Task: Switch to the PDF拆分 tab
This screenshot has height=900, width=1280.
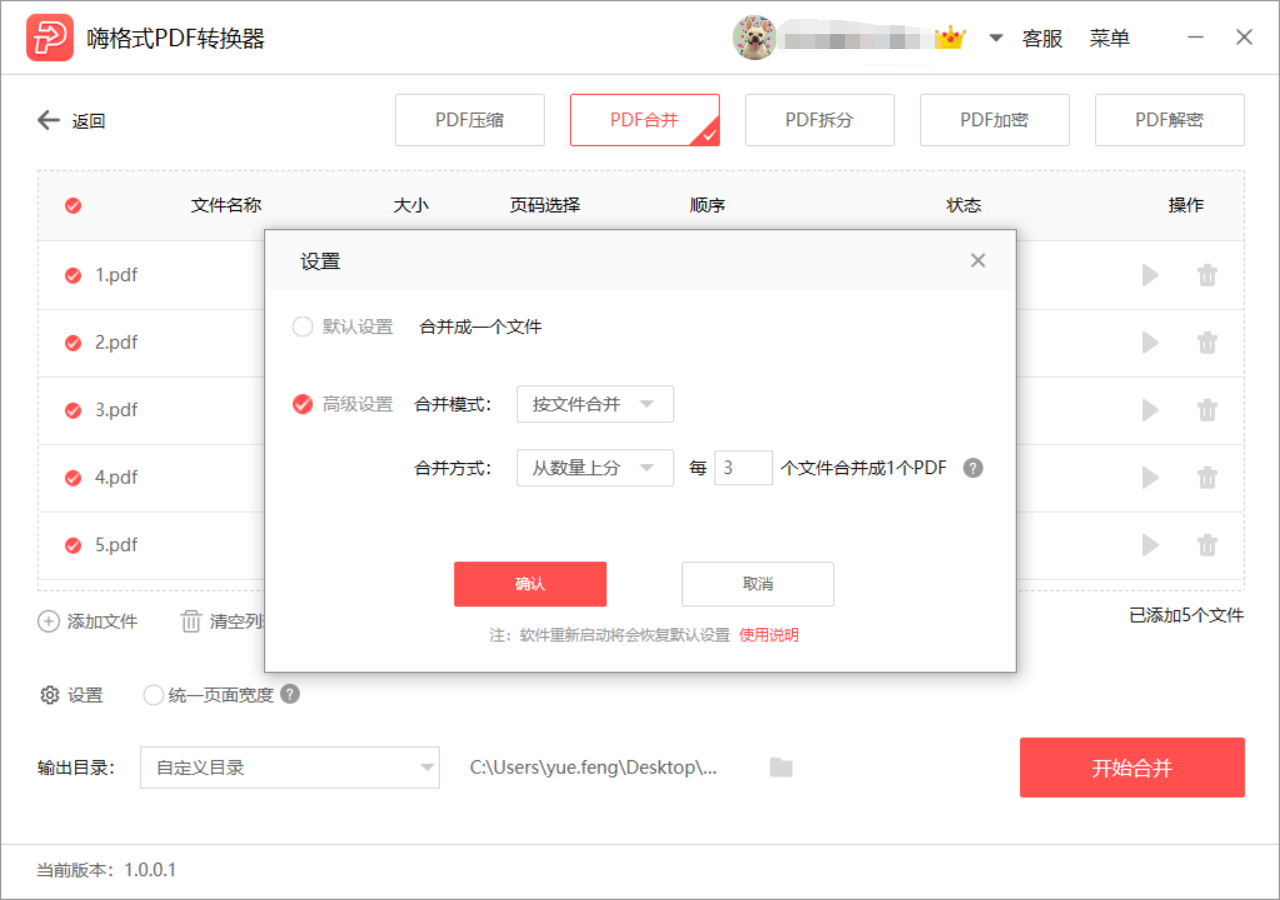Action: point(820,120)
